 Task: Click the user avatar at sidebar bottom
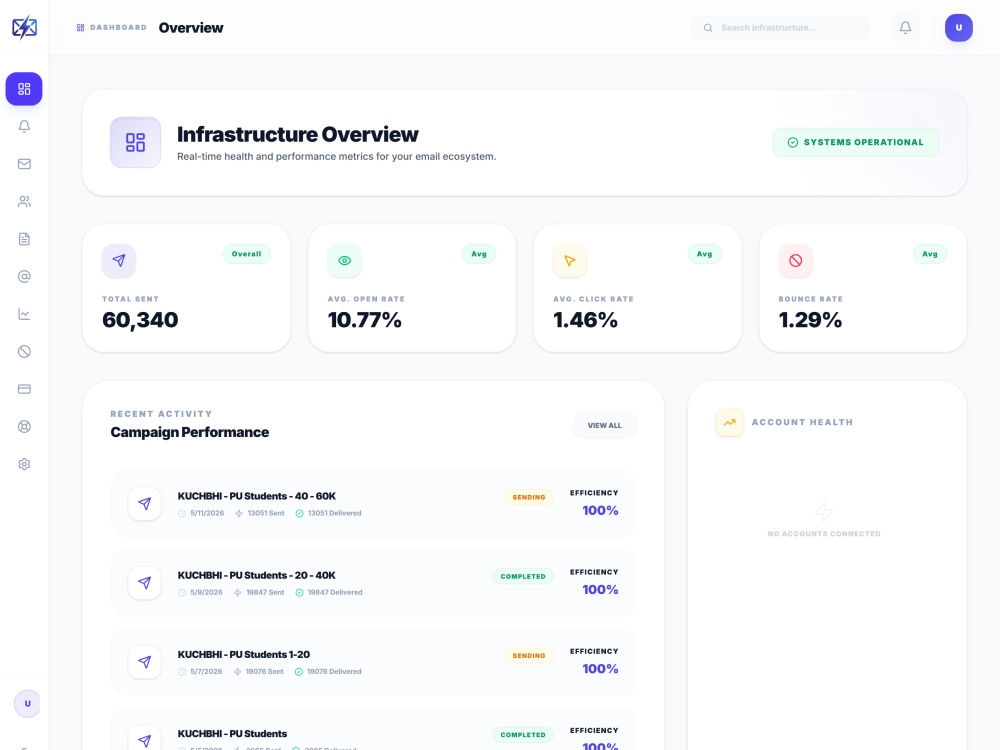click(27, 703)
